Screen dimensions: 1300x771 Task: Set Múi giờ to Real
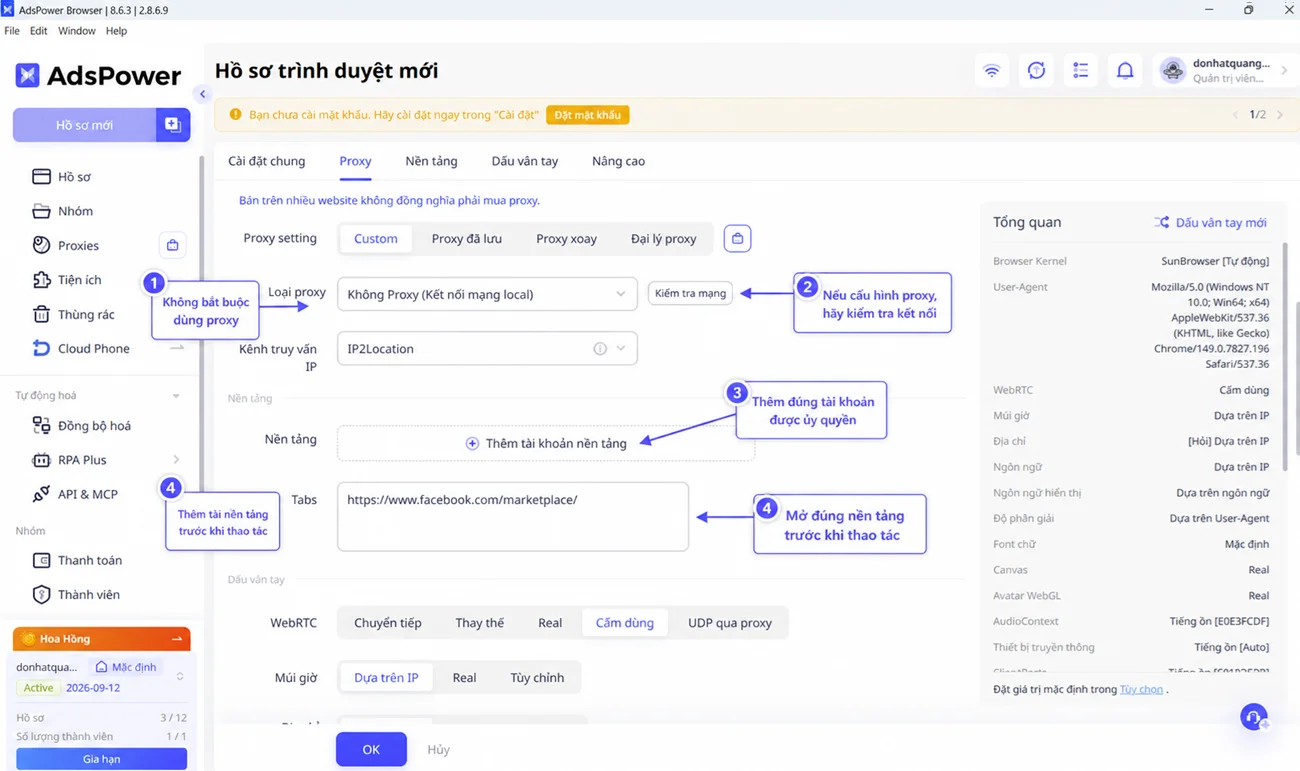(x=464, y=678)
